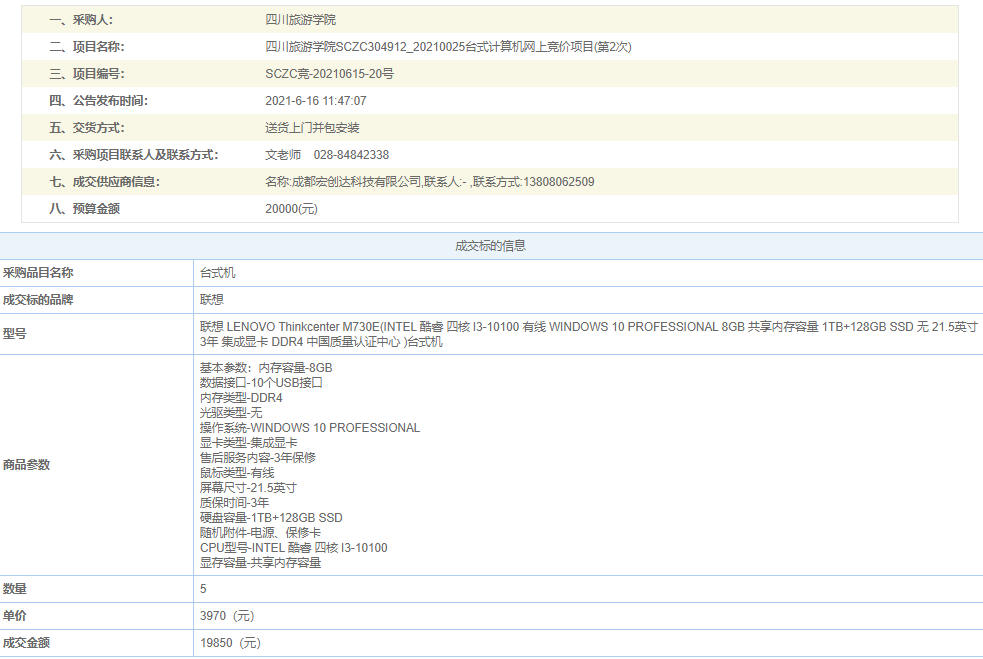
Task: Select the row label 数量
Action: point(14,589)
